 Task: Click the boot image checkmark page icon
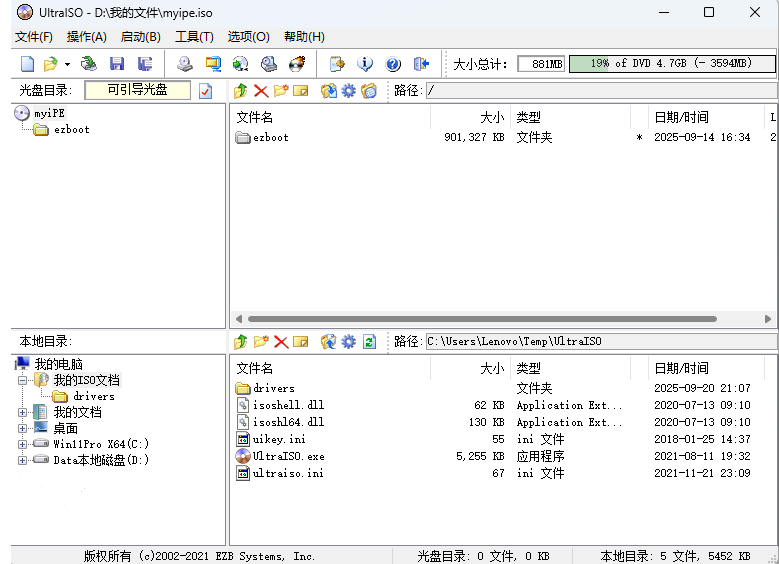(206, 91)
